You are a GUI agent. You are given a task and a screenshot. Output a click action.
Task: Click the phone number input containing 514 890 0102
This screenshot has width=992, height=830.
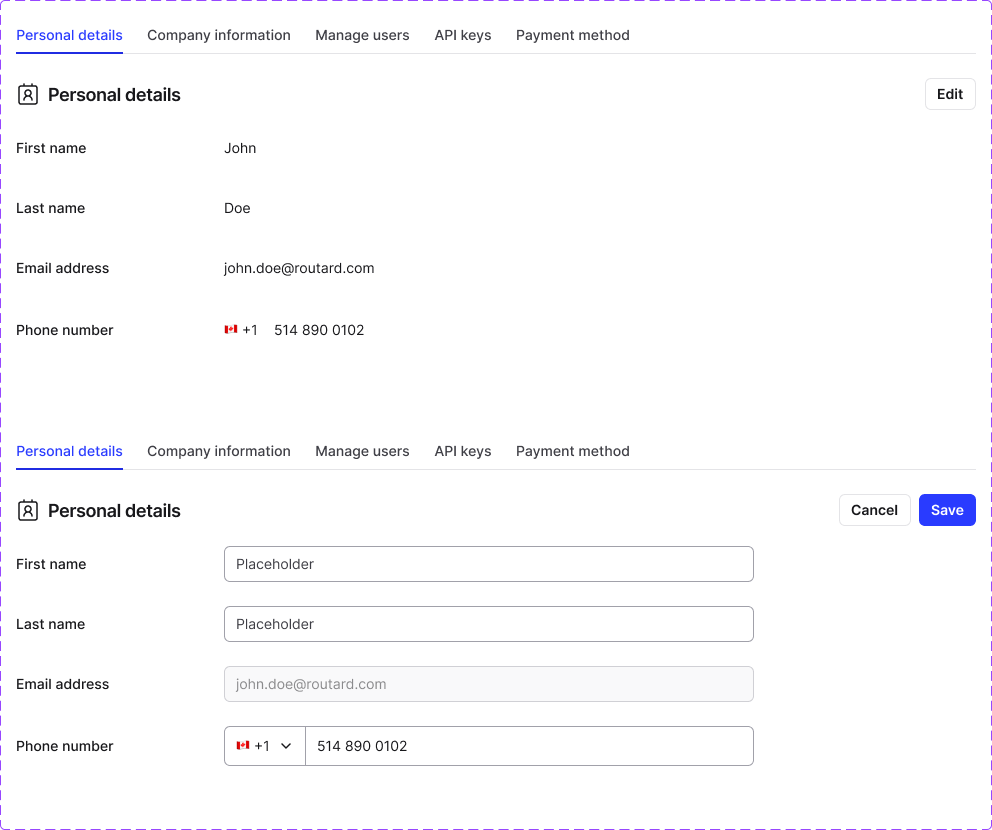point(528,746)
